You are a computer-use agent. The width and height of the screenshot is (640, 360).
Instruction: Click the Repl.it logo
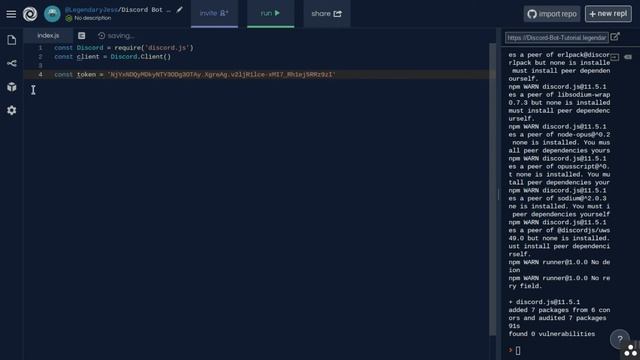30,14
